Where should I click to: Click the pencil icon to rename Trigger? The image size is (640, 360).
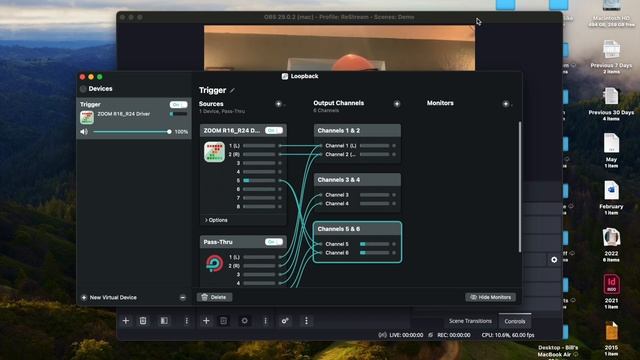(x=232, y=90)
